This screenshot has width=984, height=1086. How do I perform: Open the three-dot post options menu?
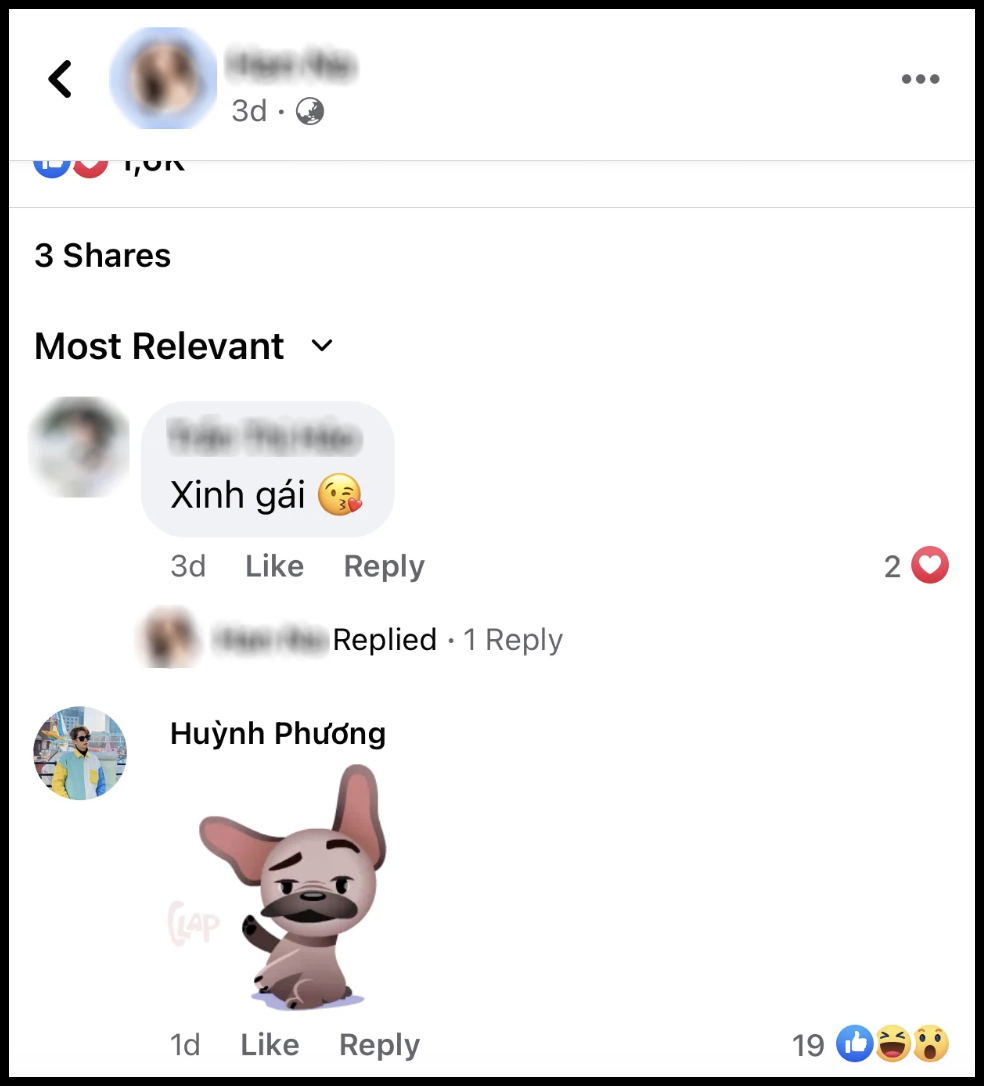[920, 79]
